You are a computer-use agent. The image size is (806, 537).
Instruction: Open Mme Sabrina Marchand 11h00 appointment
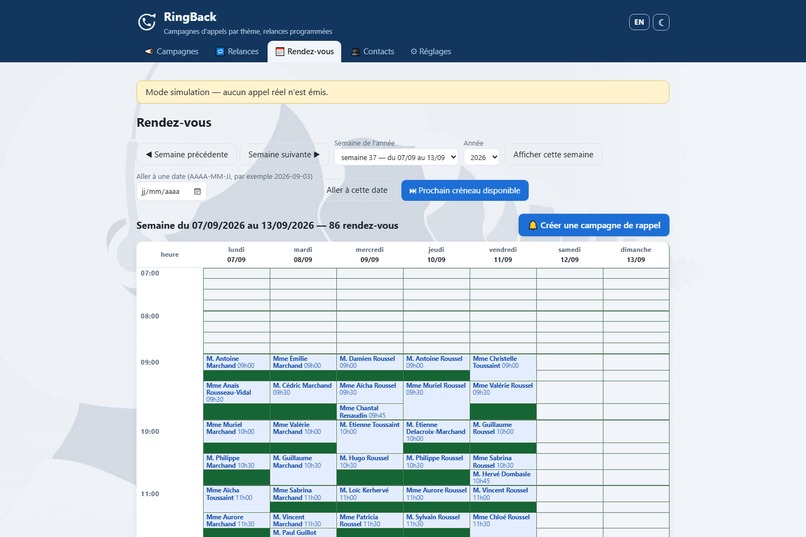coord(303,494)
